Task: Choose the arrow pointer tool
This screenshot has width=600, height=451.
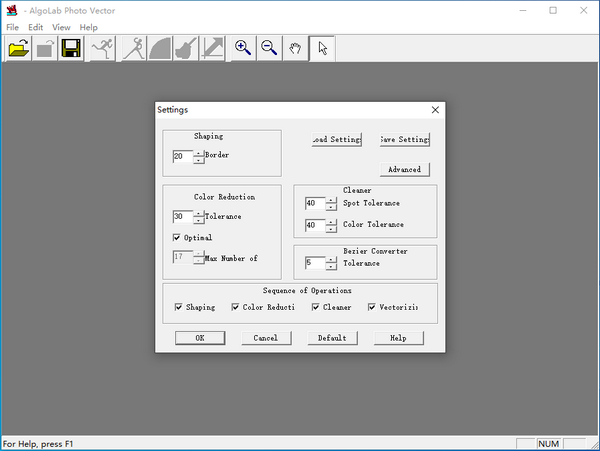Action: pyautogui.click(x=323, y=48)
